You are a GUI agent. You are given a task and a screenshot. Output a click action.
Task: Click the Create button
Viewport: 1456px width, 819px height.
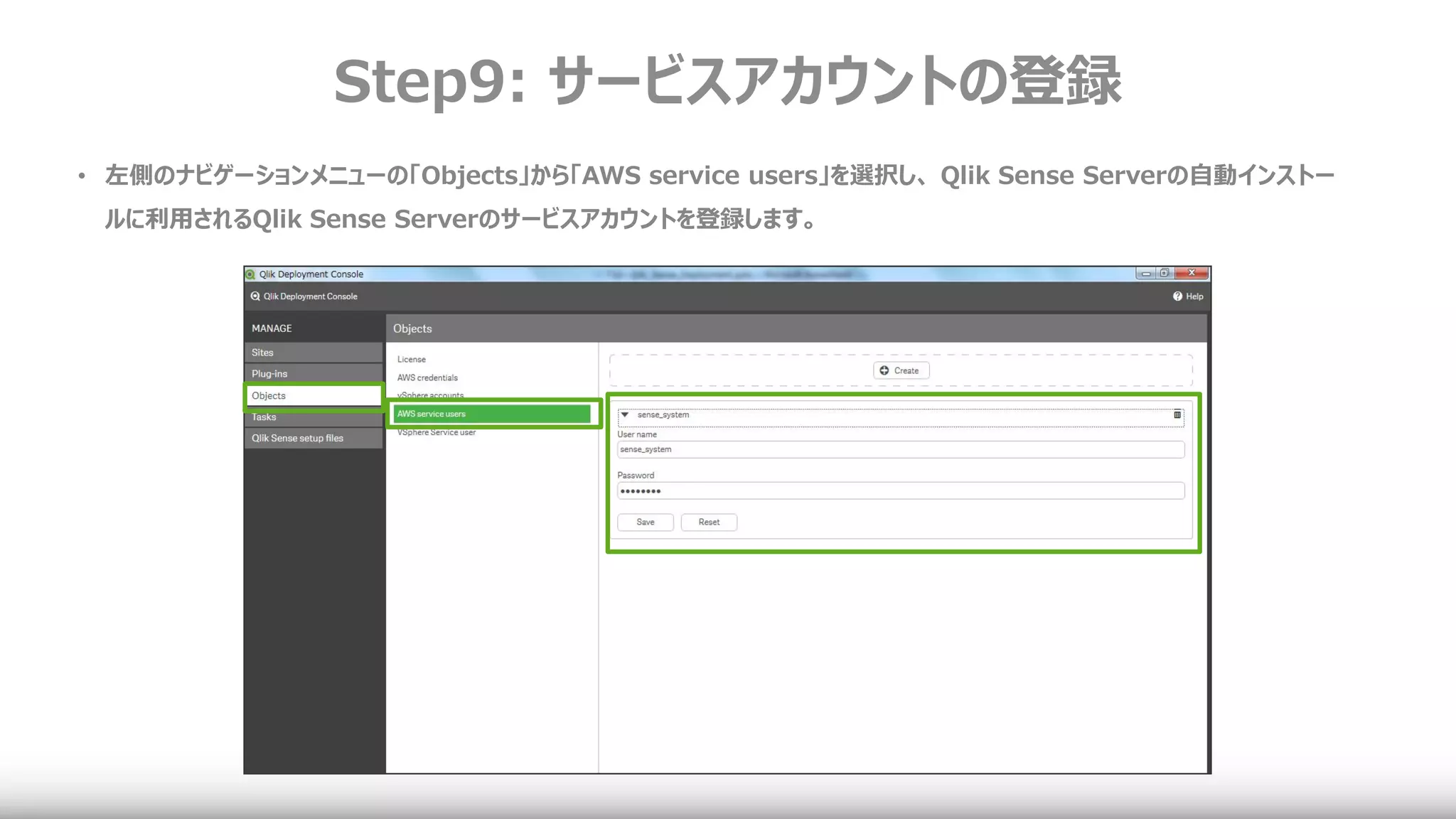901,370
